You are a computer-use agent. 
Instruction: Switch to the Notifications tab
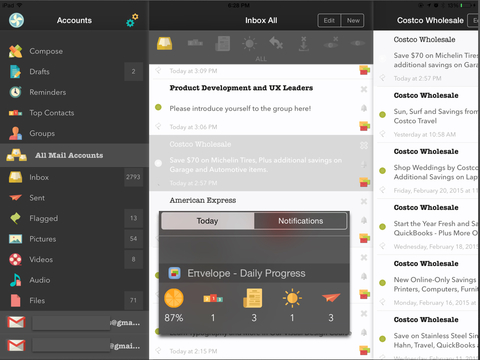click(300, 221)
